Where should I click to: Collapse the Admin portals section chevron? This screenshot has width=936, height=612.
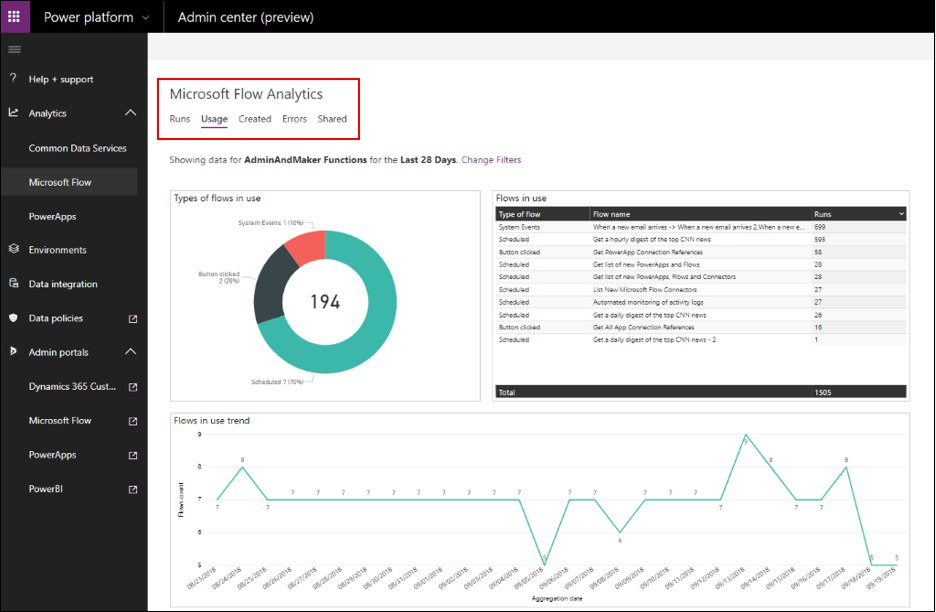coord(130,352)
